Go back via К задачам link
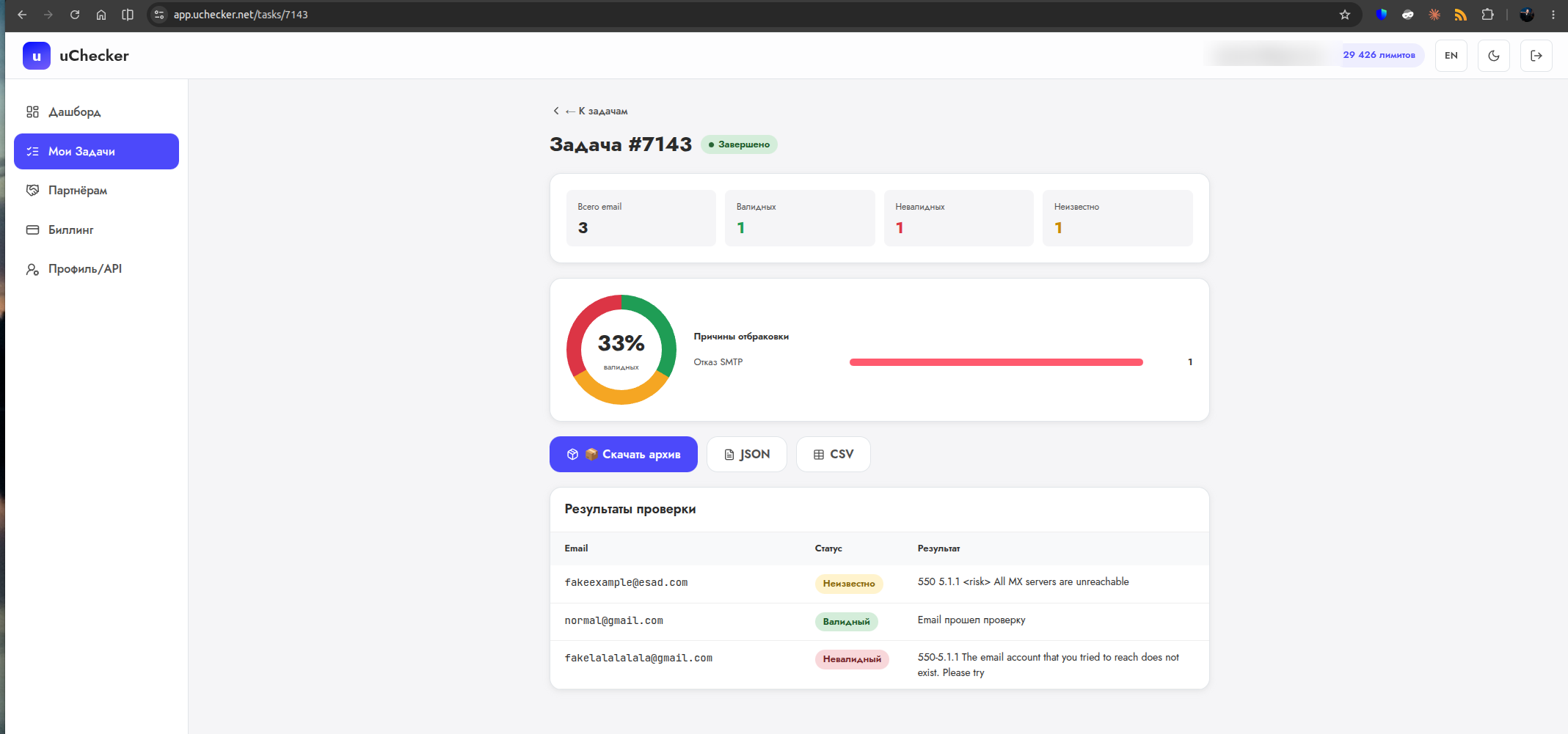The width and height of the screenshot is (1568, 734). [x=596, y=111]
